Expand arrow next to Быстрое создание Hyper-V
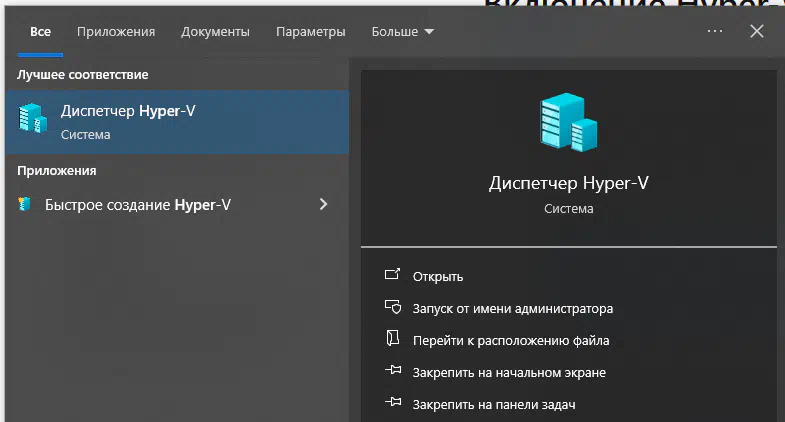This screenshot has width=785, height=422. coord(323,204)
